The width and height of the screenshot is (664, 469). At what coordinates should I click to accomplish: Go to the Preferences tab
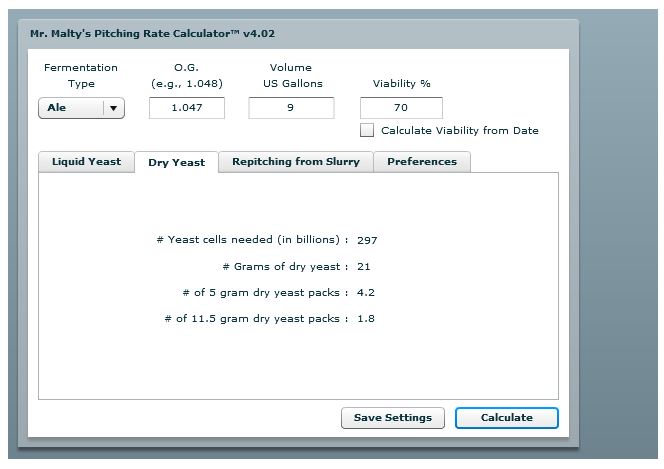pyautogui.click(x=421, y=162)
